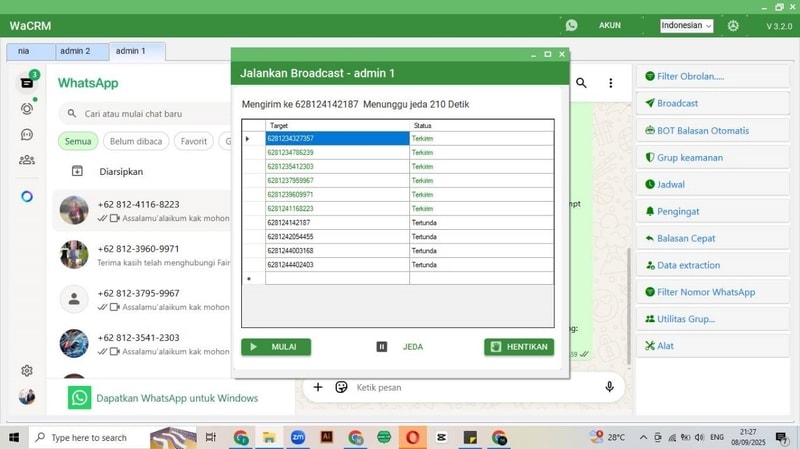
Task: Open the profile picture in sidebar
Action: click(x=27, y=396)
